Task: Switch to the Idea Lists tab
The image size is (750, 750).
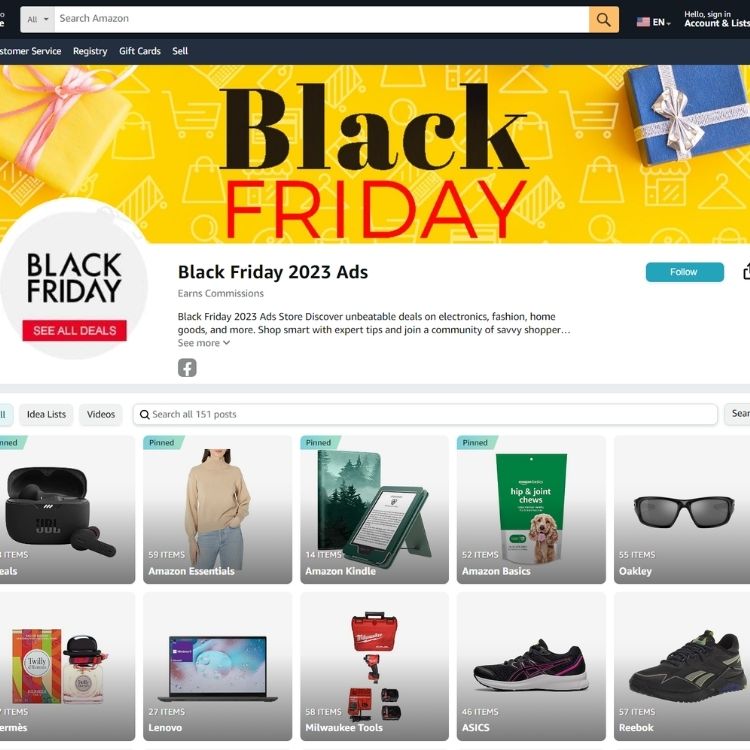Action: coord(46,415)
